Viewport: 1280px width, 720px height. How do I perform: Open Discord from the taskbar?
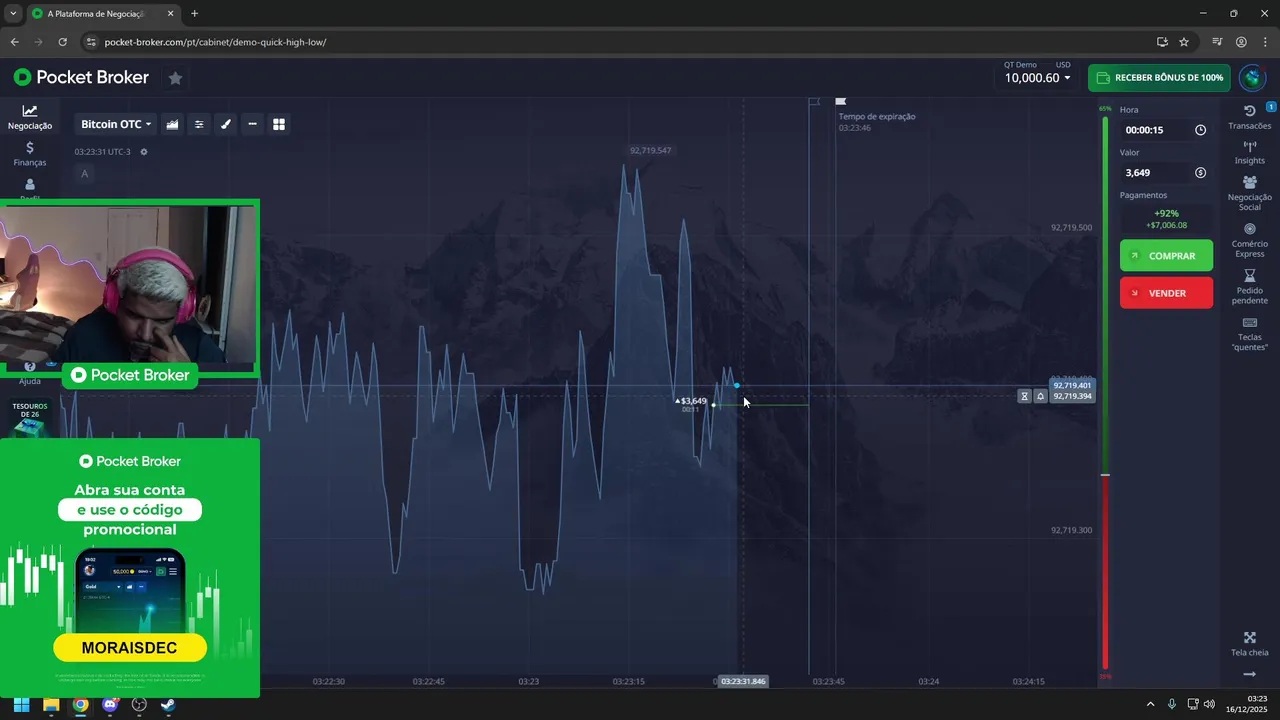[110, 704]
